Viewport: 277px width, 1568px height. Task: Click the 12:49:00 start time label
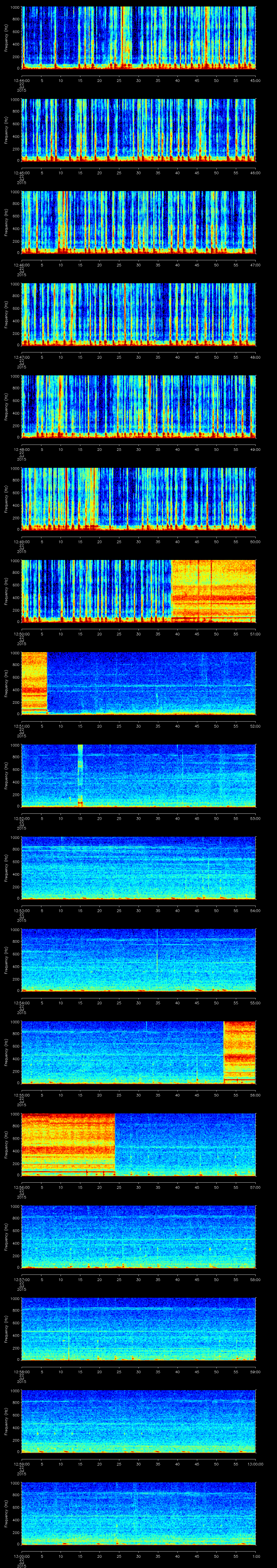coord(21,542)
